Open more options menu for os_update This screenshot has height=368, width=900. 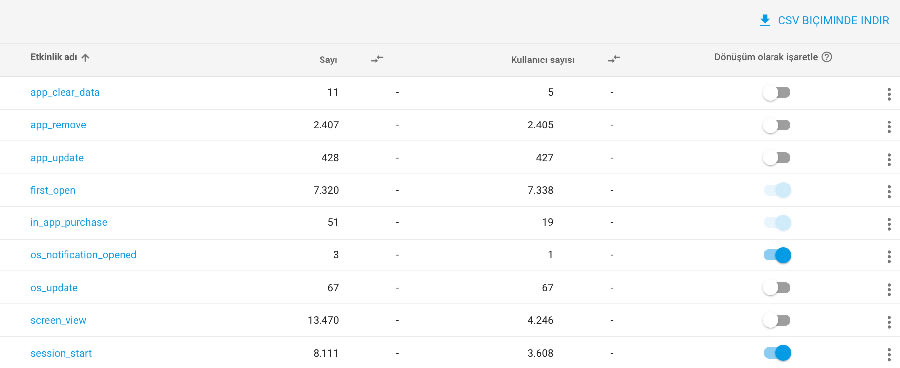889,289
